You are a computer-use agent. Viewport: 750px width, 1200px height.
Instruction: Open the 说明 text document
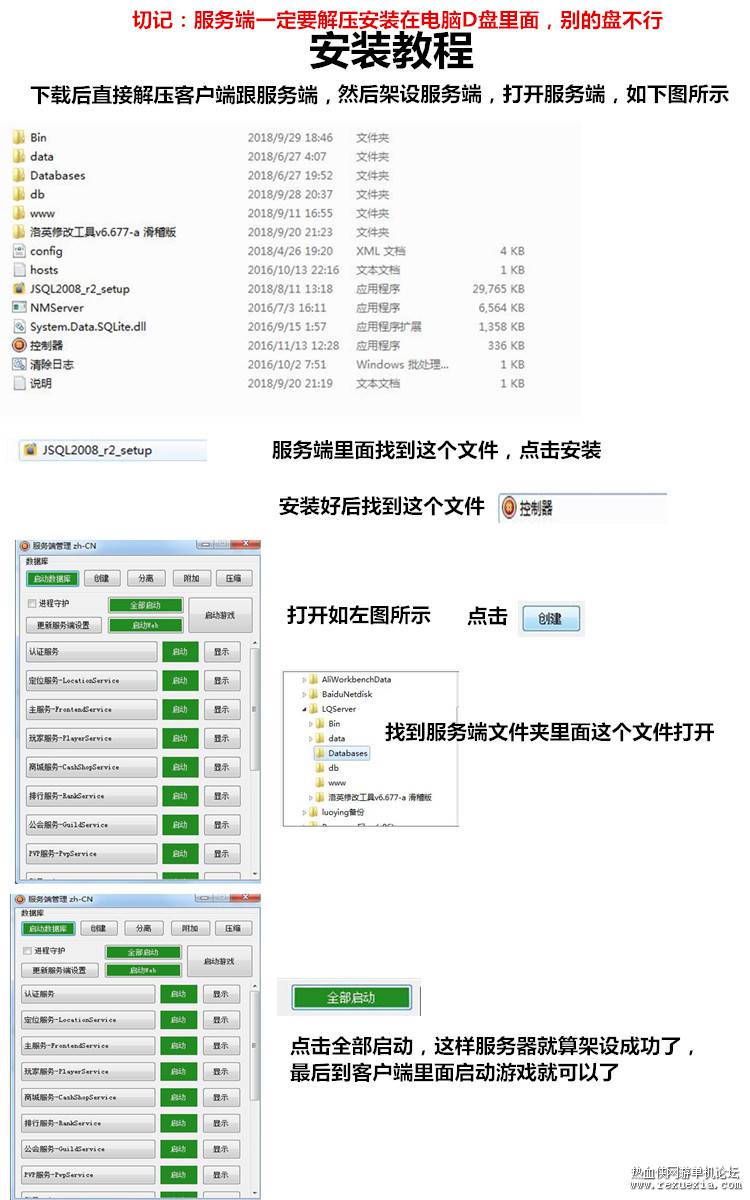pyautogui.click(x=41, y=383)
